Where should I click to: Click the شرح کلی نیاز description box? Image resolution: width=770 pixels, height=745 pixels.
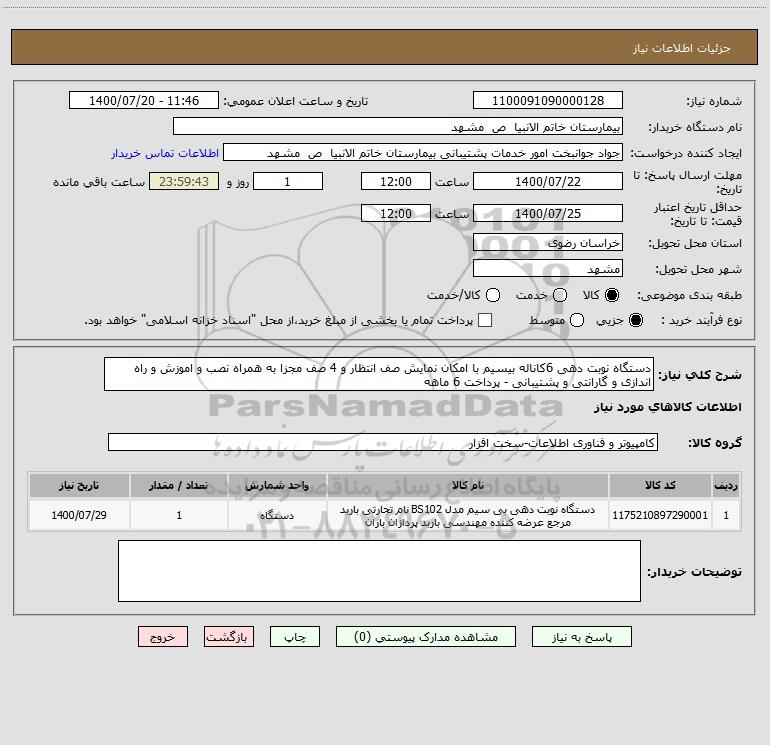379,374
